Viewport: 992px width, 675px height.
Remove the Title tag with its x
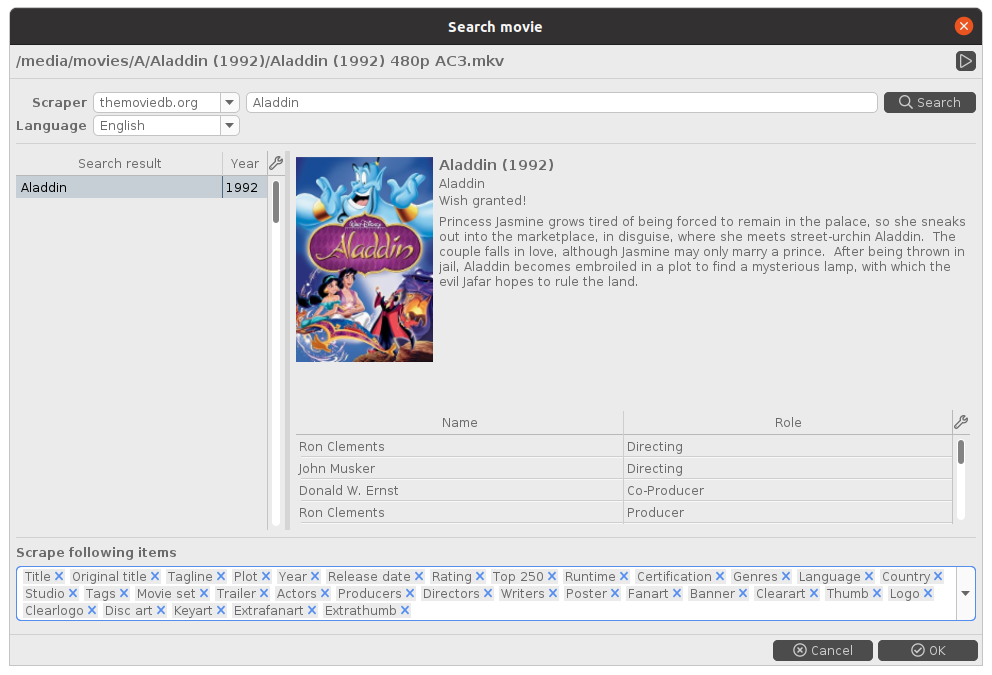tap(59, 577)
